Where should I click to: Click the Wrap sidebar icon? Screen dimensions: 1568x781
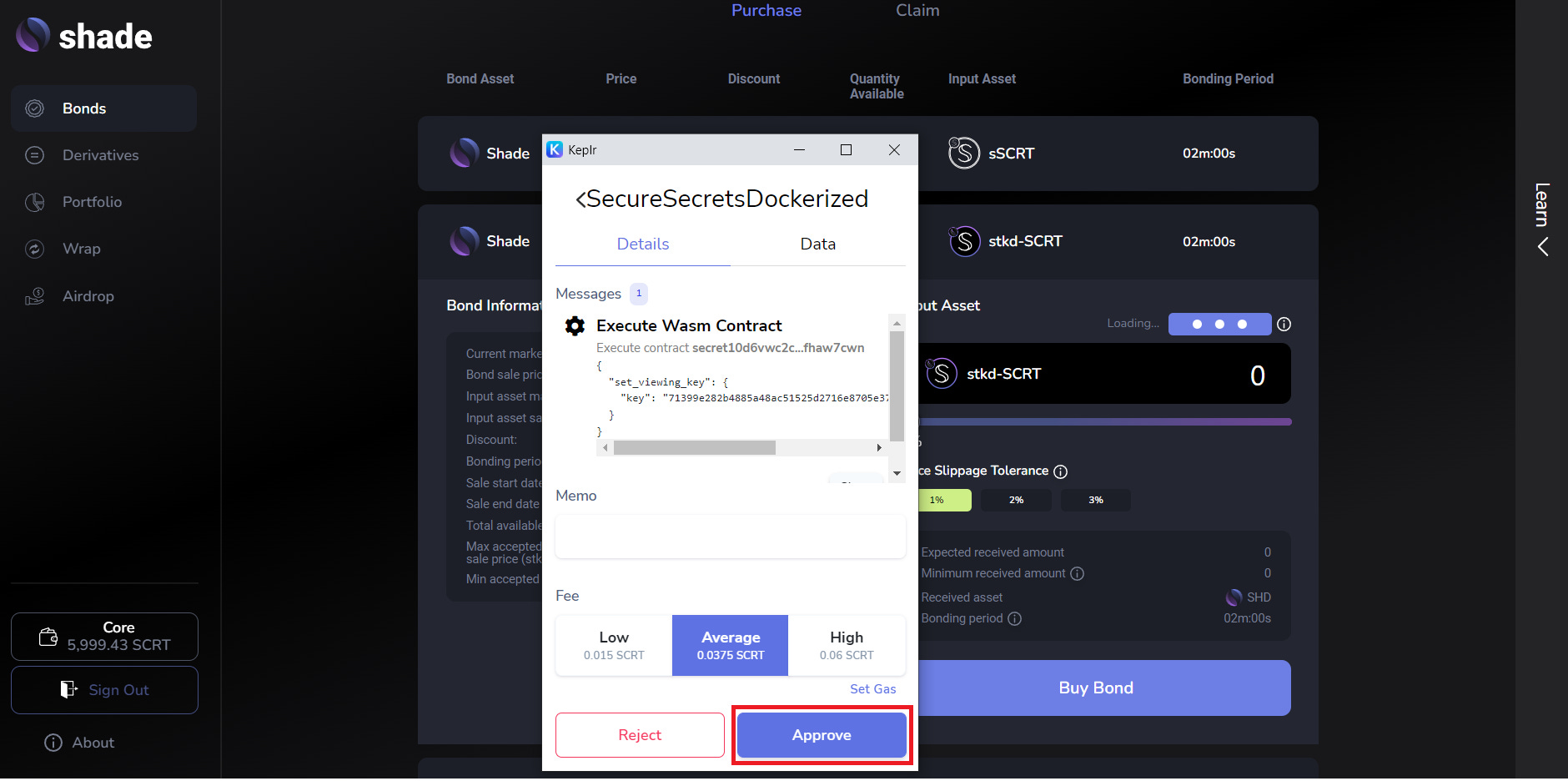(x=34, y=249)
